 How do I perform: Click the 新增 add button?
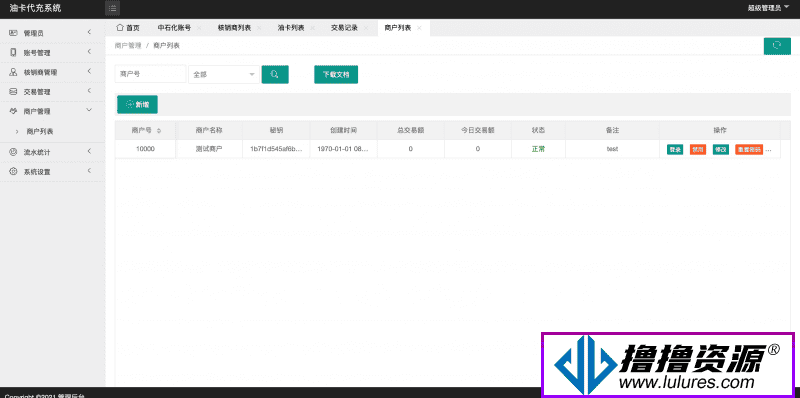137,104
